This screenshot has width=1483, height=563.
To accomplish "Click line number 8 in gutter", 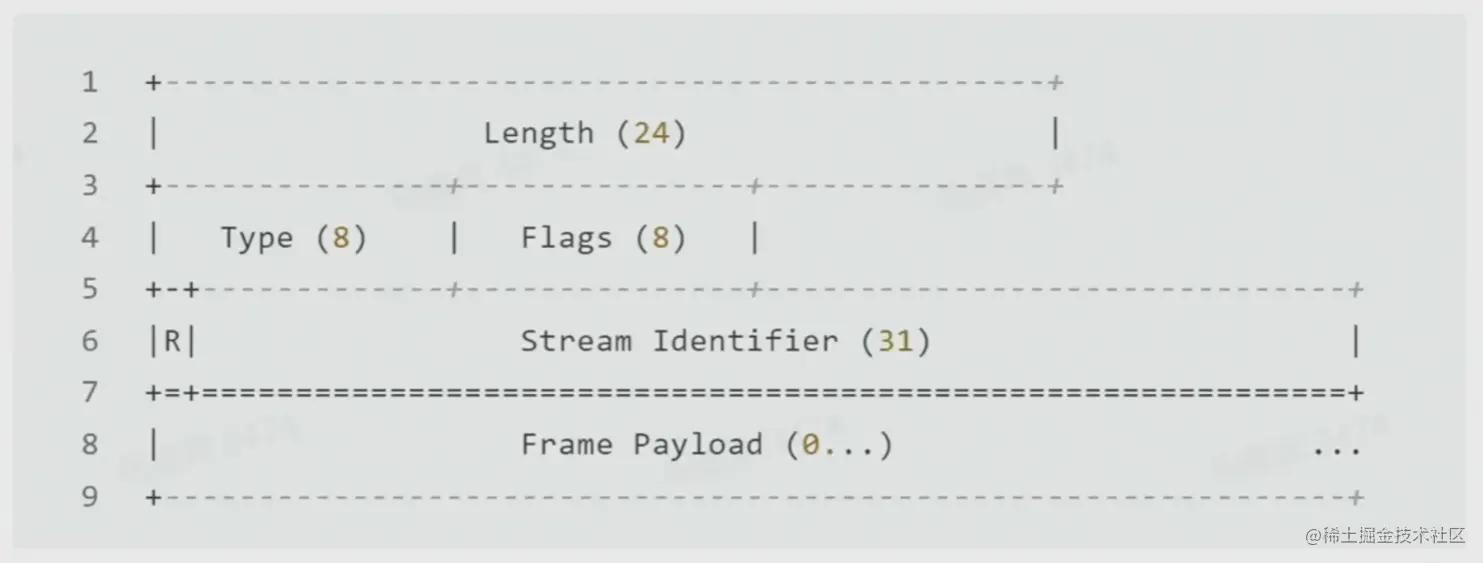I will pos(90,444).
